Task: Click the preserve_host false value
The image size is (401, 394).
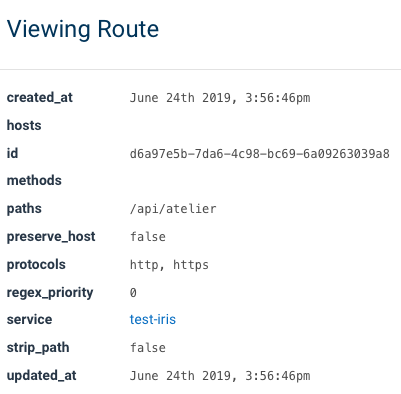Action: 148,237
